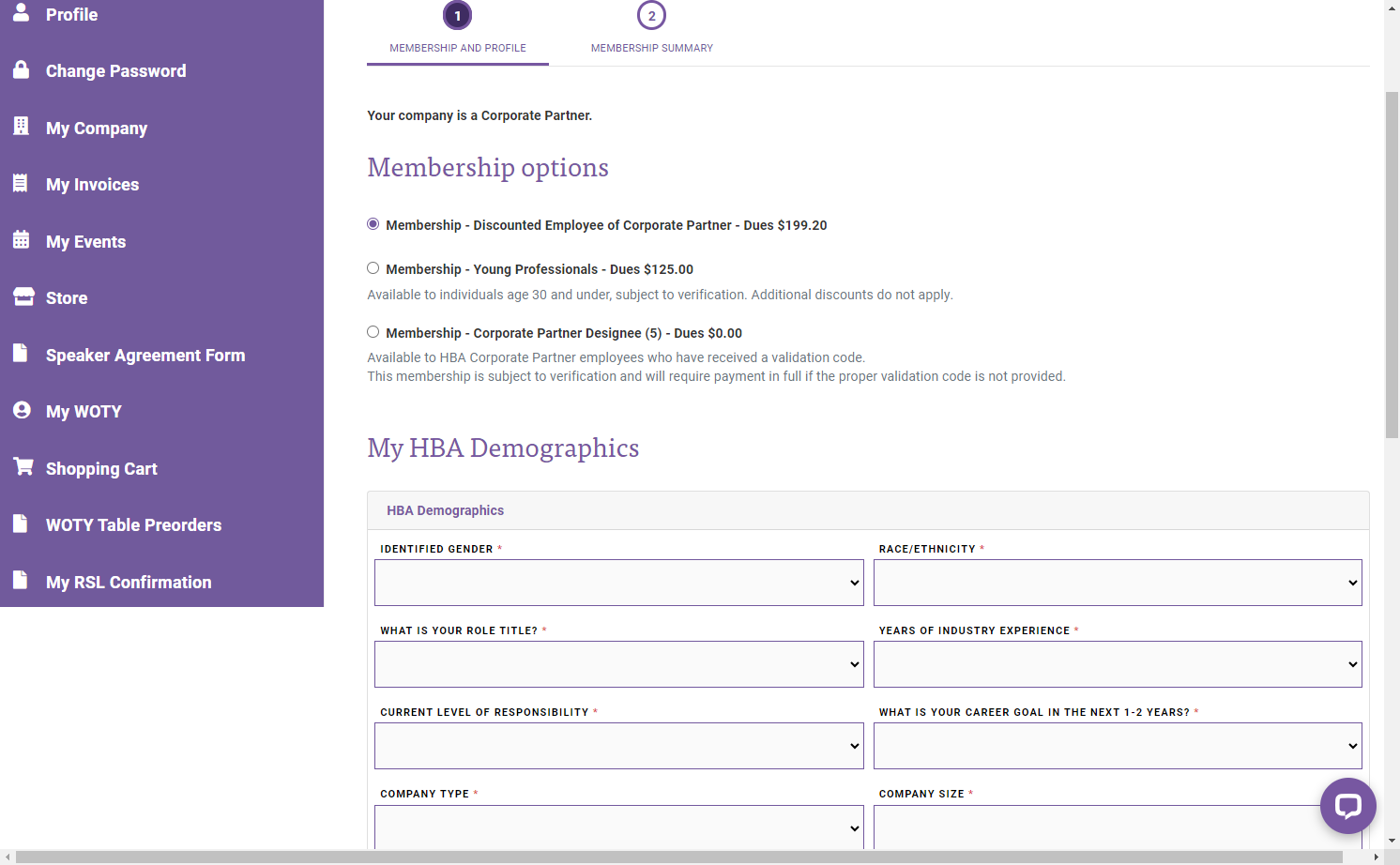Click the horizontal scrollbar thumb
1400x865 pixels.
[678, 857]
